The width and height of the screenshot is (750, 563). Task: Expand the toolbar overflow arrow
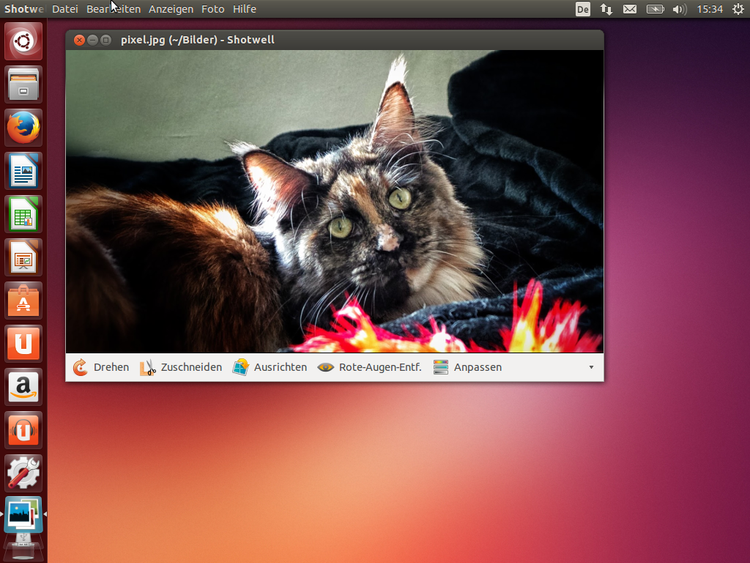(x=591, y=367)
